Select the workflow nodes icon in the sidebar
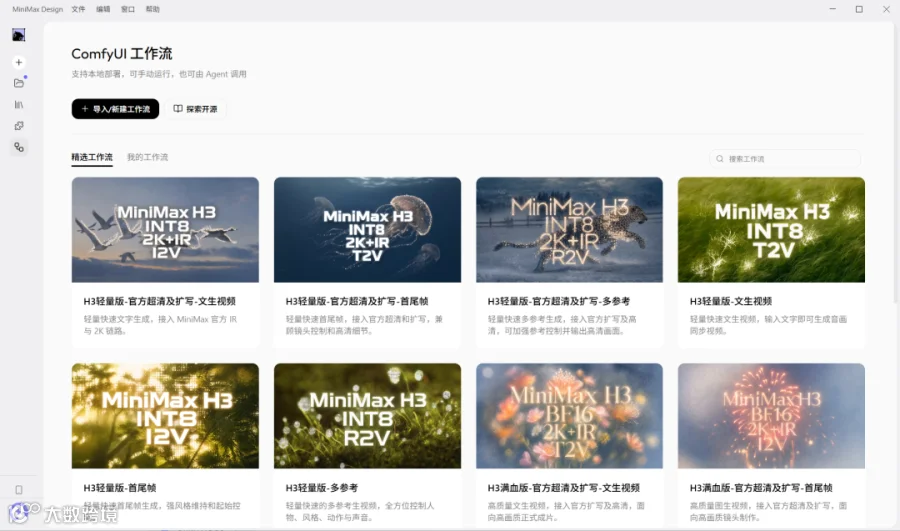This screenshot has width=900, height=531. [x=19, y=148]
